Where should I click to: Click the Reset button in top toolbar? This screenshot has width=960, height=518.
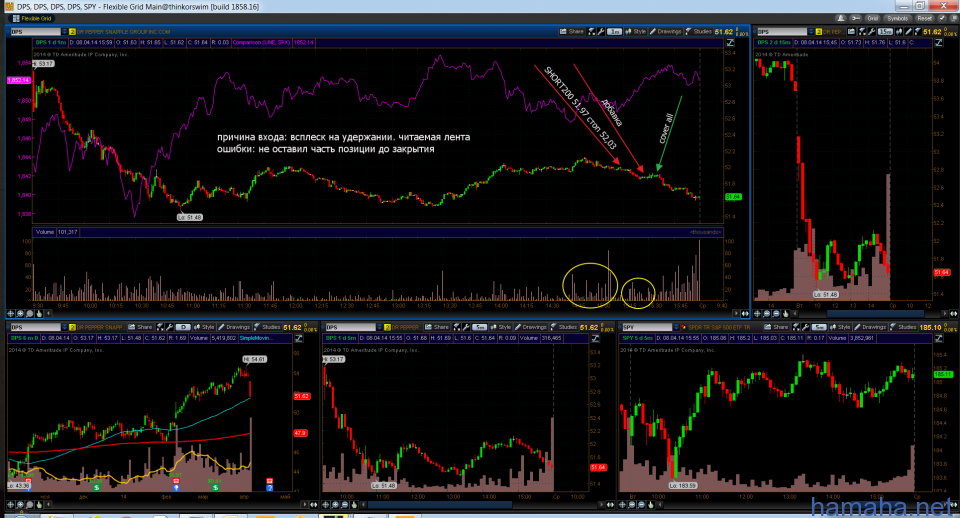[x=924, y=18]
